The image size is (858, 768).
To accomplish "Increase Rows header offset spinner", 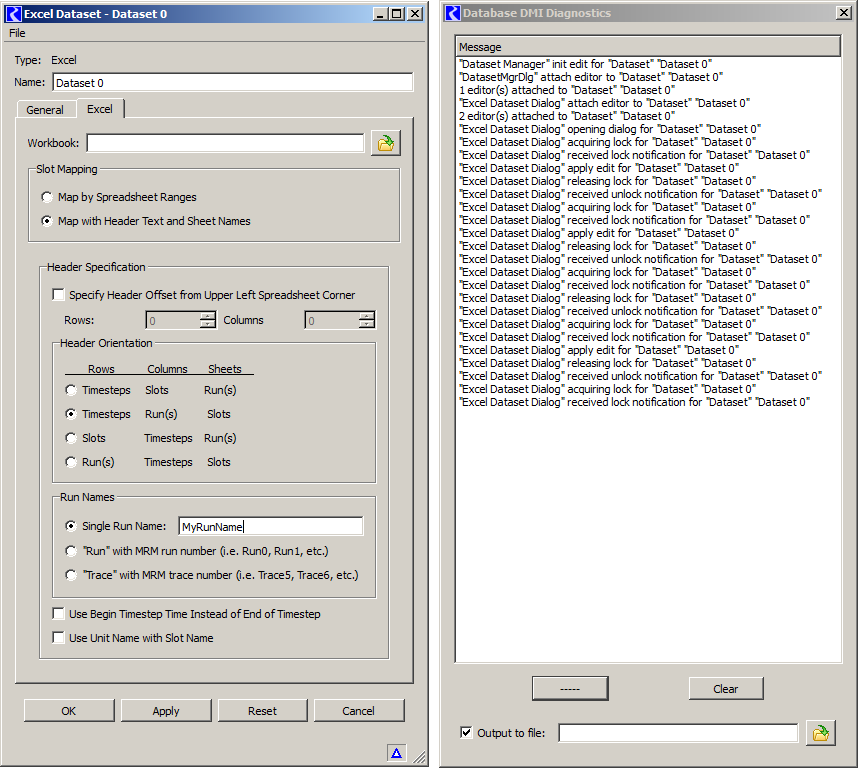I will point(207,316).
